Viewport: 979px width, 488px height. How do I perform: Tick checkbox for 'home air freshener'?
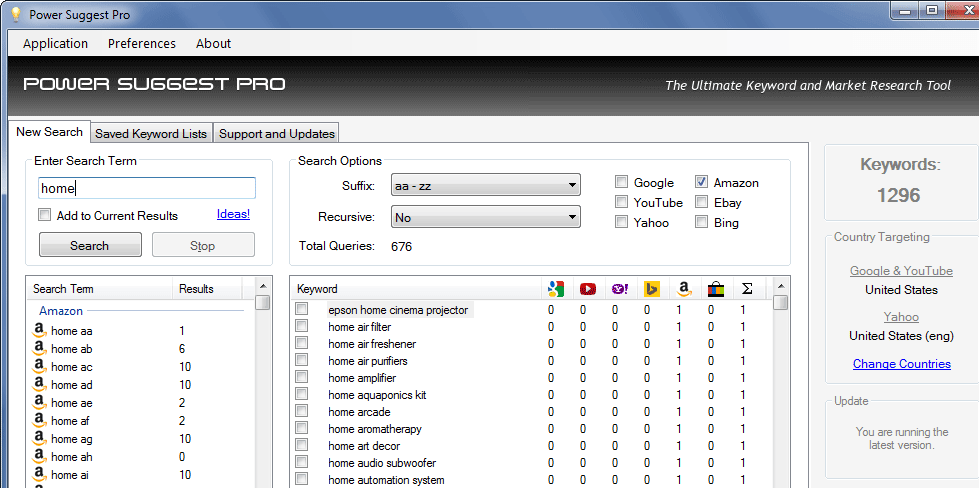tap(302, 343)
